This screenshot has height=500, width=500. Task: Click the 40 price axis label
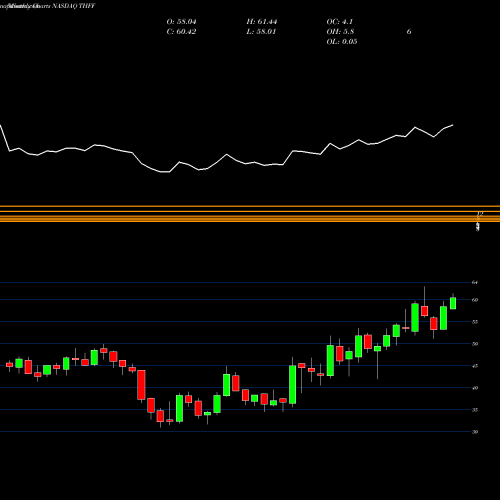475,388
